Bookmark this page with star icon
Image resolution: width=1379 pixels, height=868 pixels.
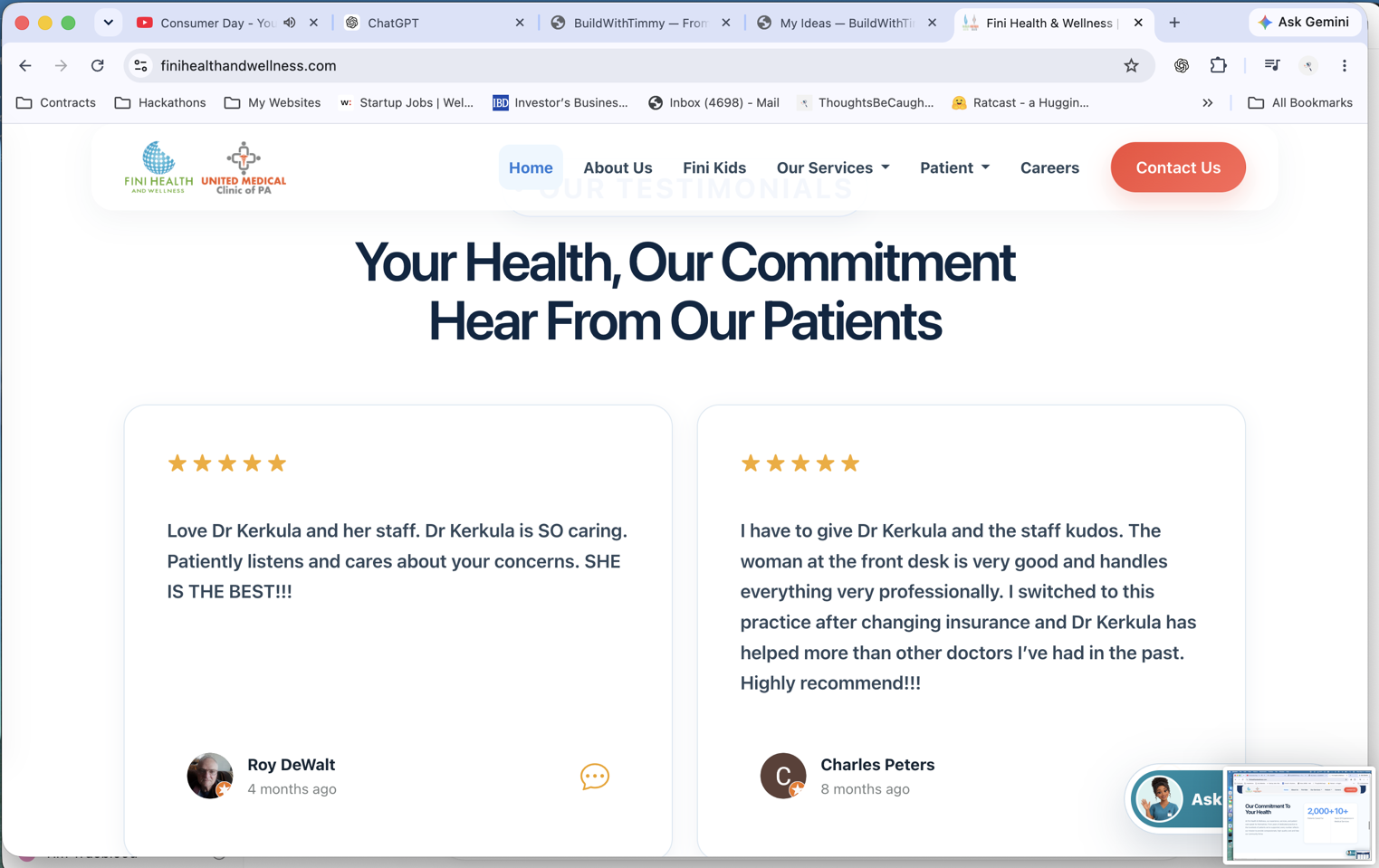[x=1131, y=65]
